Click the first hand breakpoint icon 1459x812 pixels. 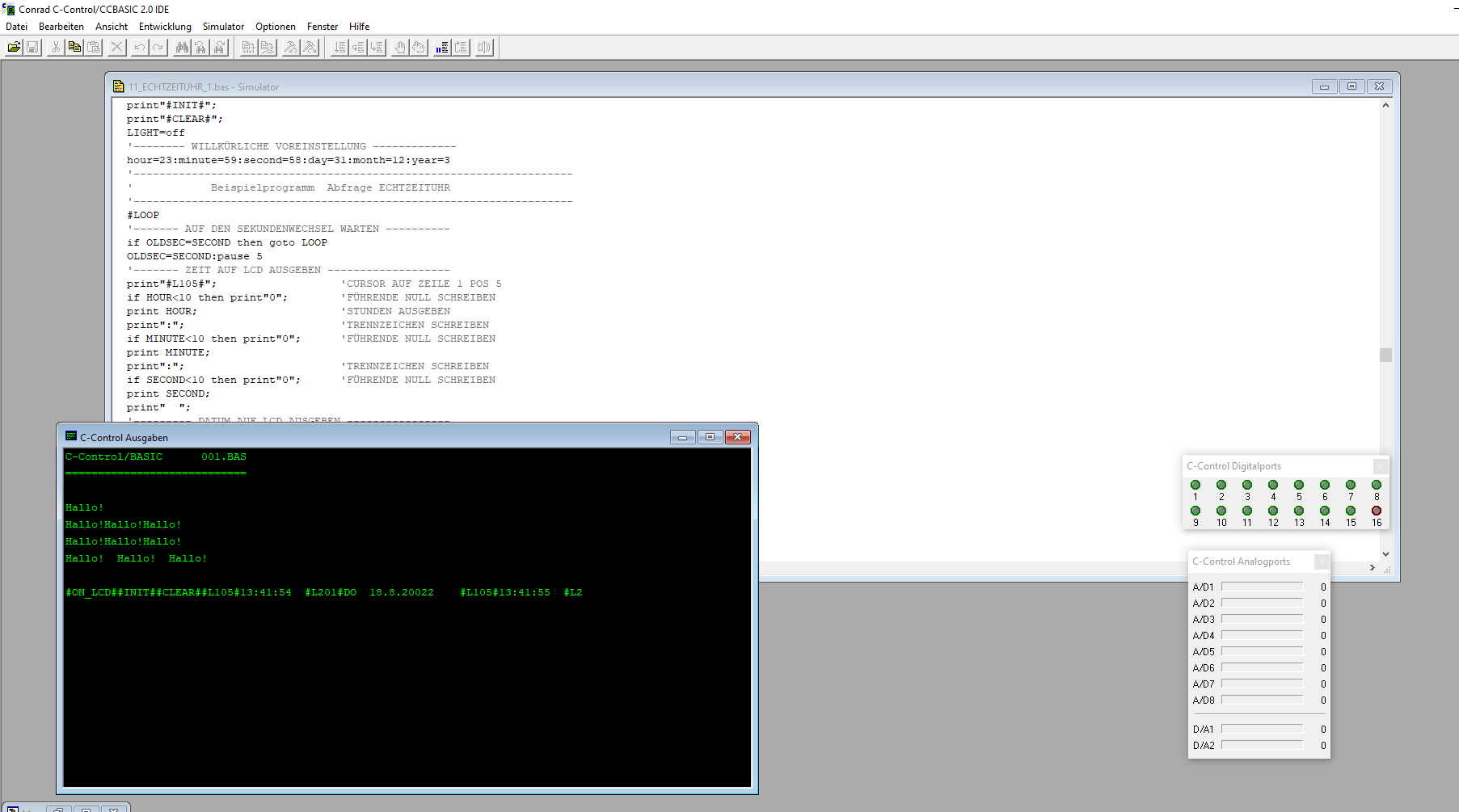[400, 48]
